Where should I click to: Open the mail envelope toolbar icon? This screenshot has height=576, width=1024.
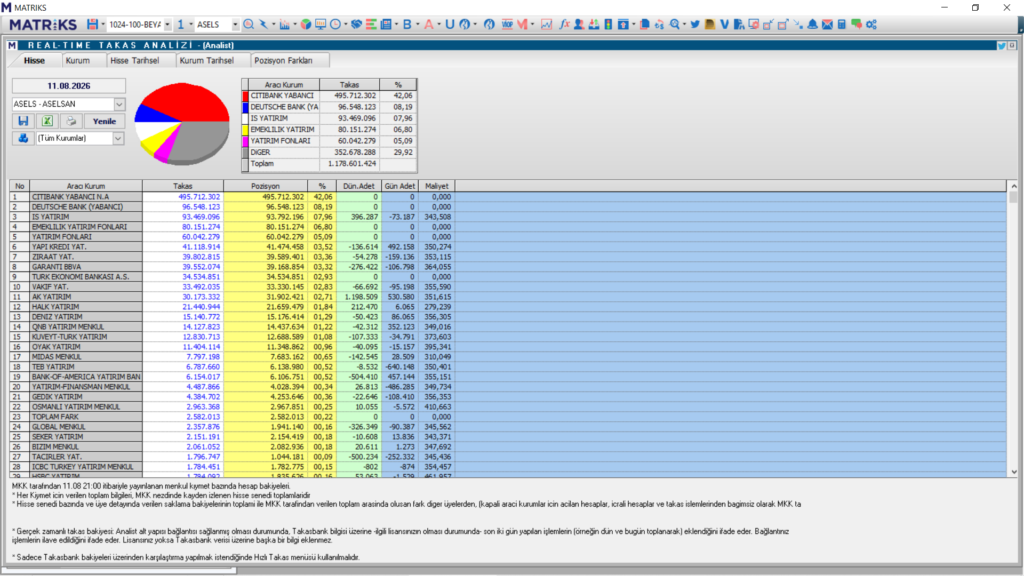827,24
